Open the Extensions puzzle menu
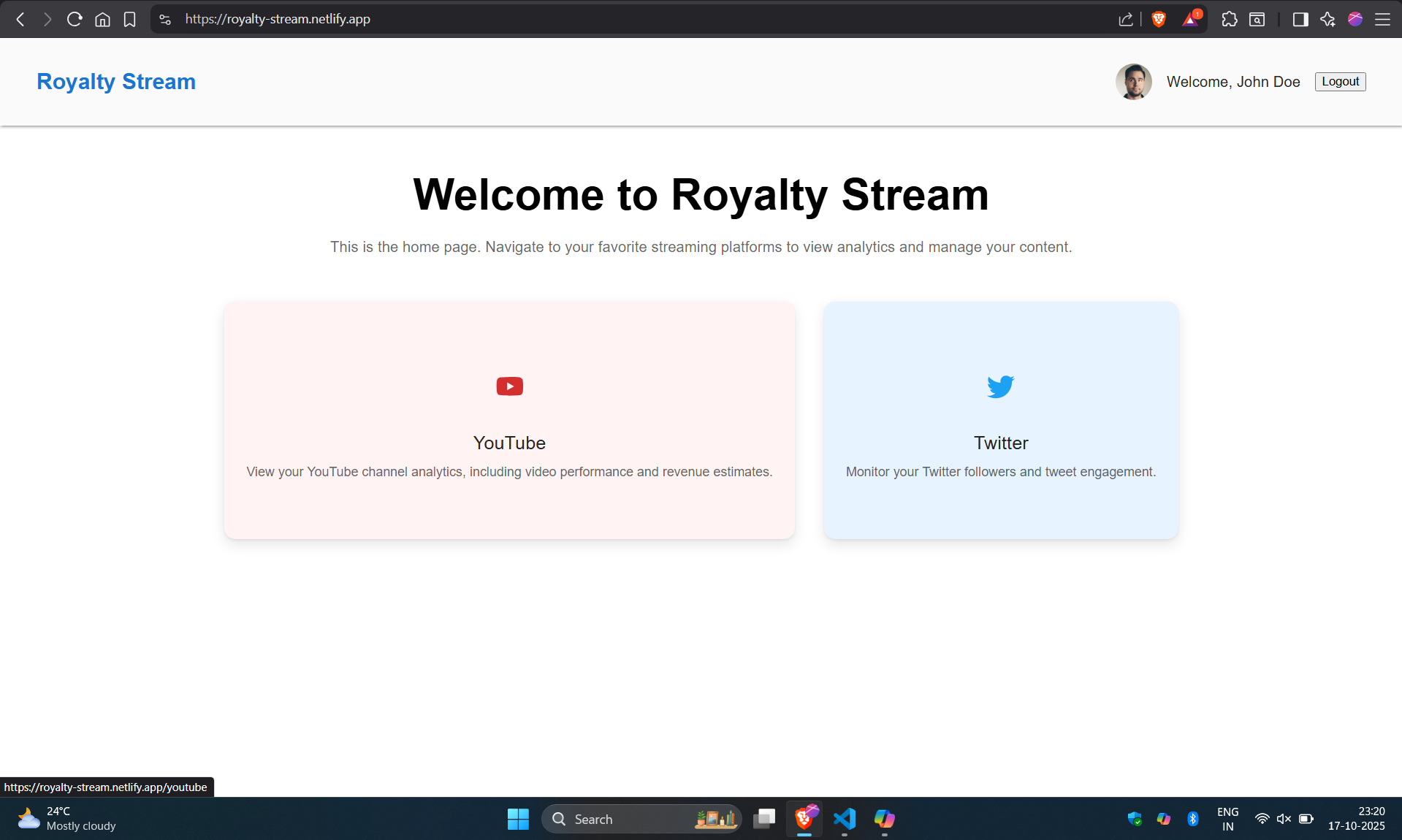1402x840 pixels. tap(1230, 20)
